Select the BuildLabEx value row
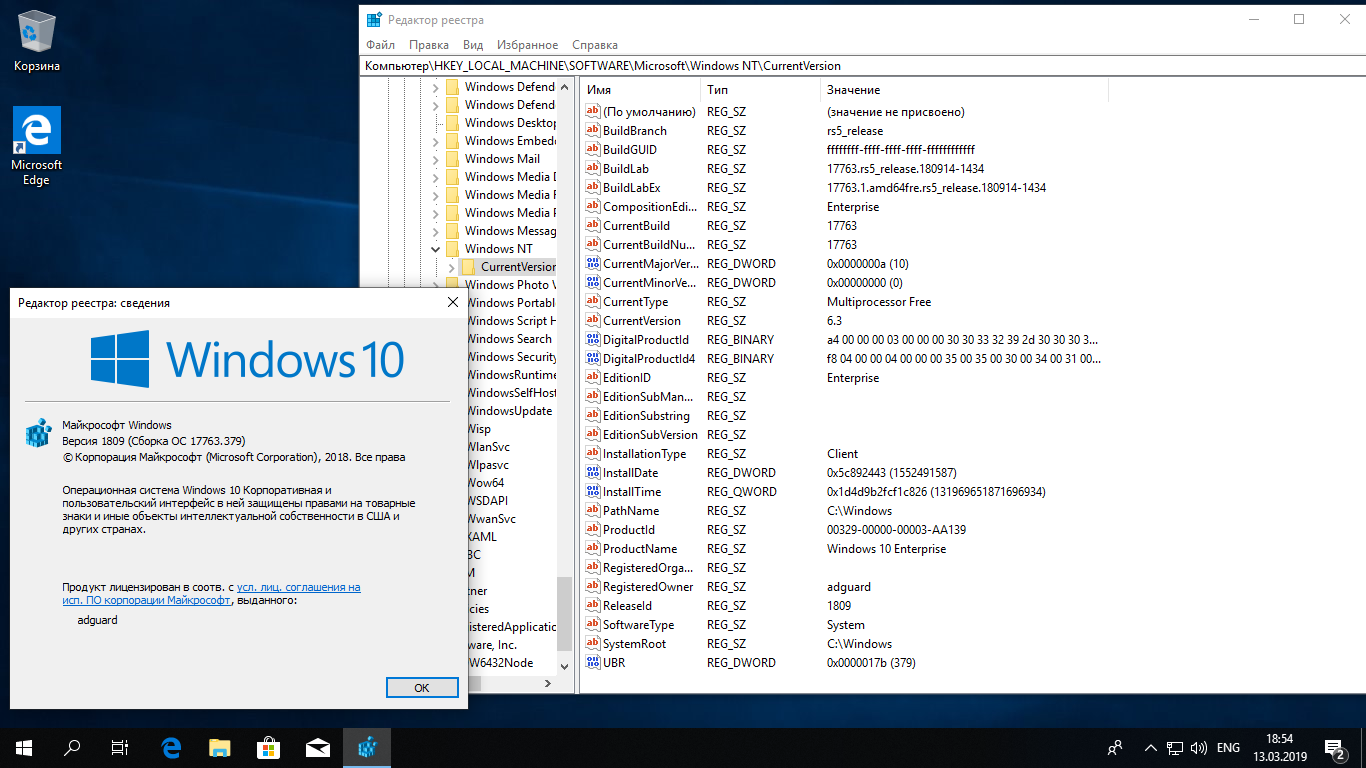 846,188
